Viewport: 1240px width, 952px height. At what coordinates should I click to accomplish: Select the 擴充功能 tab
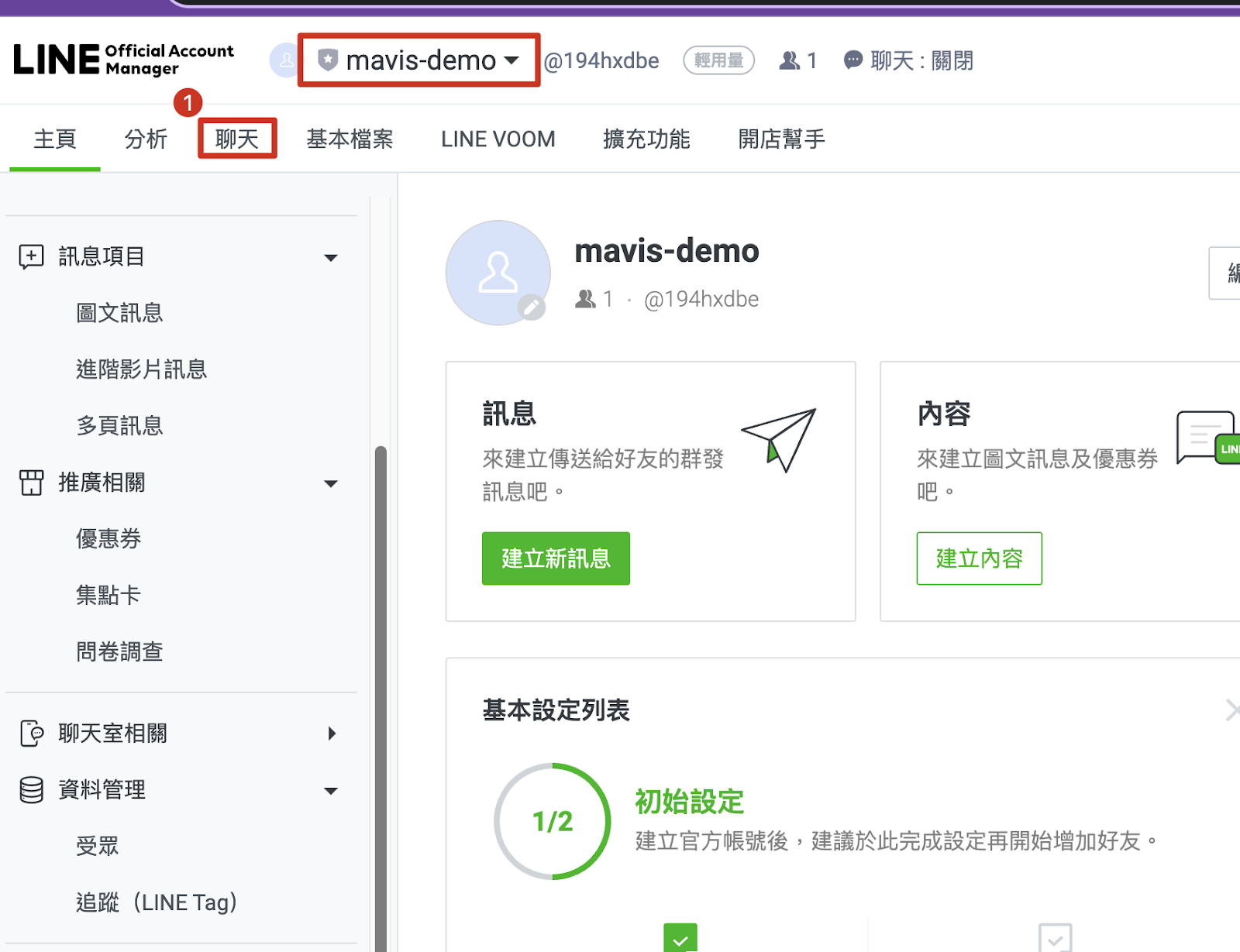click(646, 139)
